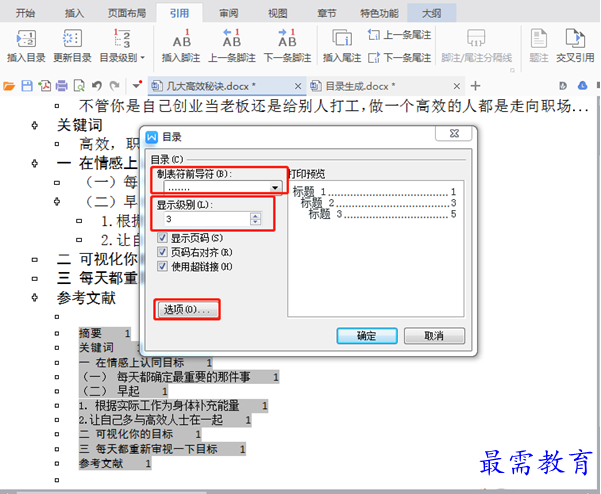Open the 目录级别 dropdown
601x494 pixels.
pyautogui.click(x=122, y=46)
